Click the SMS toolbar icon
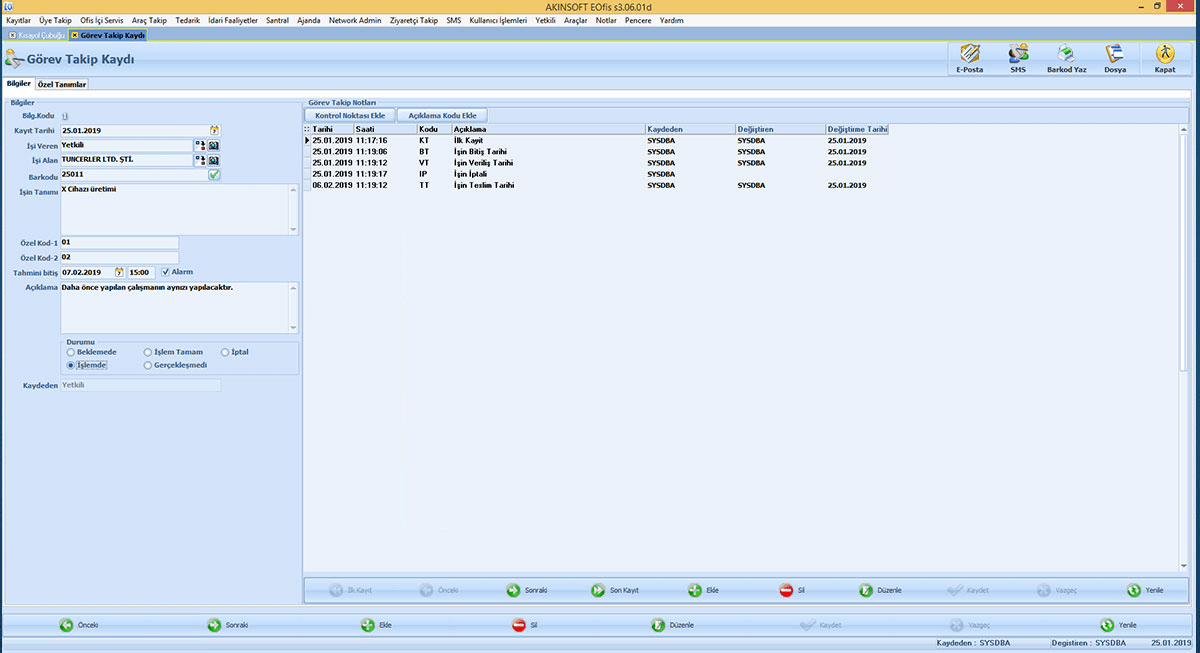 pyautogui.click(x=1017, y=59)
